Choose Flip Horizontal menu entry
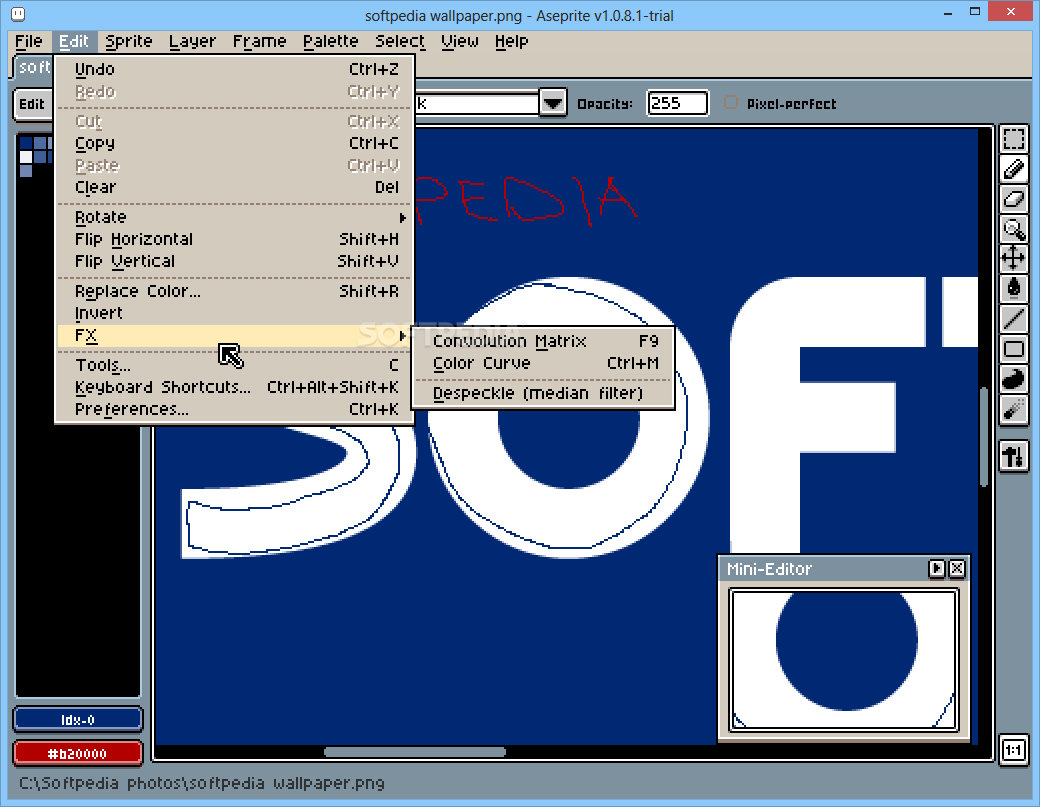 click(235, 239)
